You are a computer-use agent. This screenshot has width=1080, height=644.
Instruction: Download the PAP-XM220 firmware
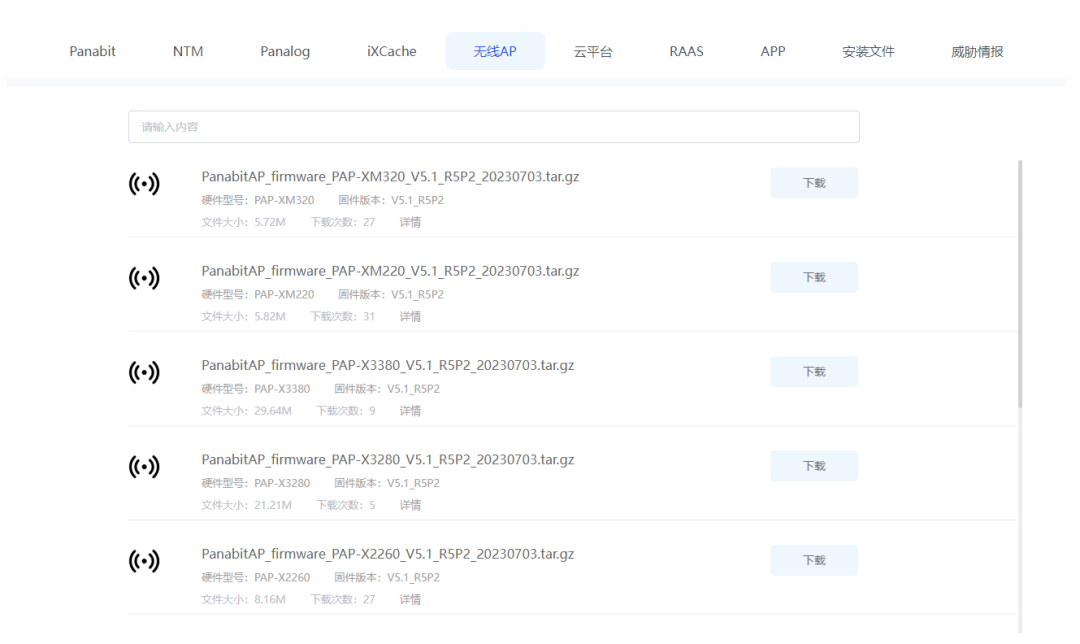coord(814,278)
